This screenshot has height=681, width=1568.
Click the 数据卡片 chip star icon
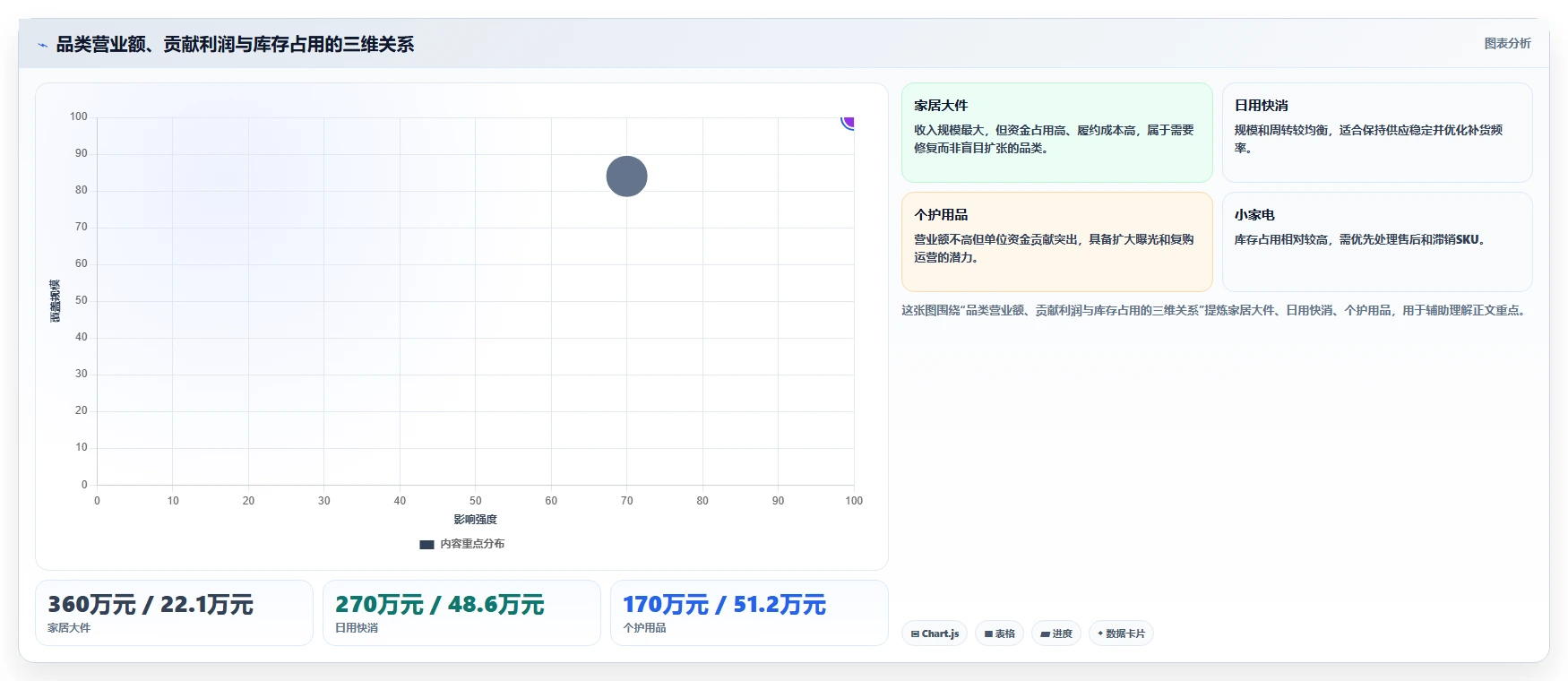coord(1100,634)
